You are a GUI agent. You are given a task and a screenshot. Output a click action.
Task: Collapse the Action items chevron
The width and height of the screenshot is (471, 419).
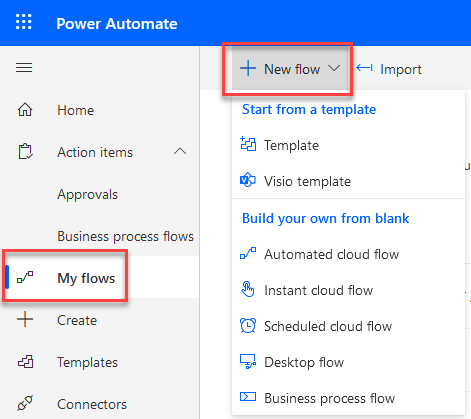pos(180,152)
